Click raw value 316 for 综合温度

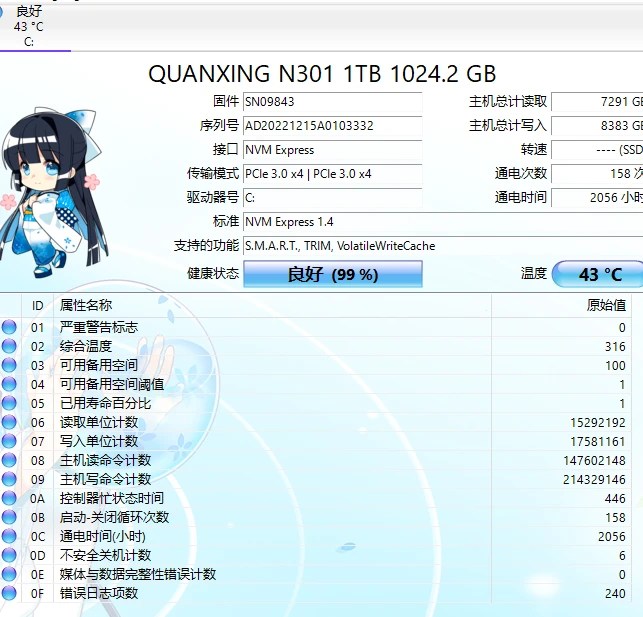615,347
